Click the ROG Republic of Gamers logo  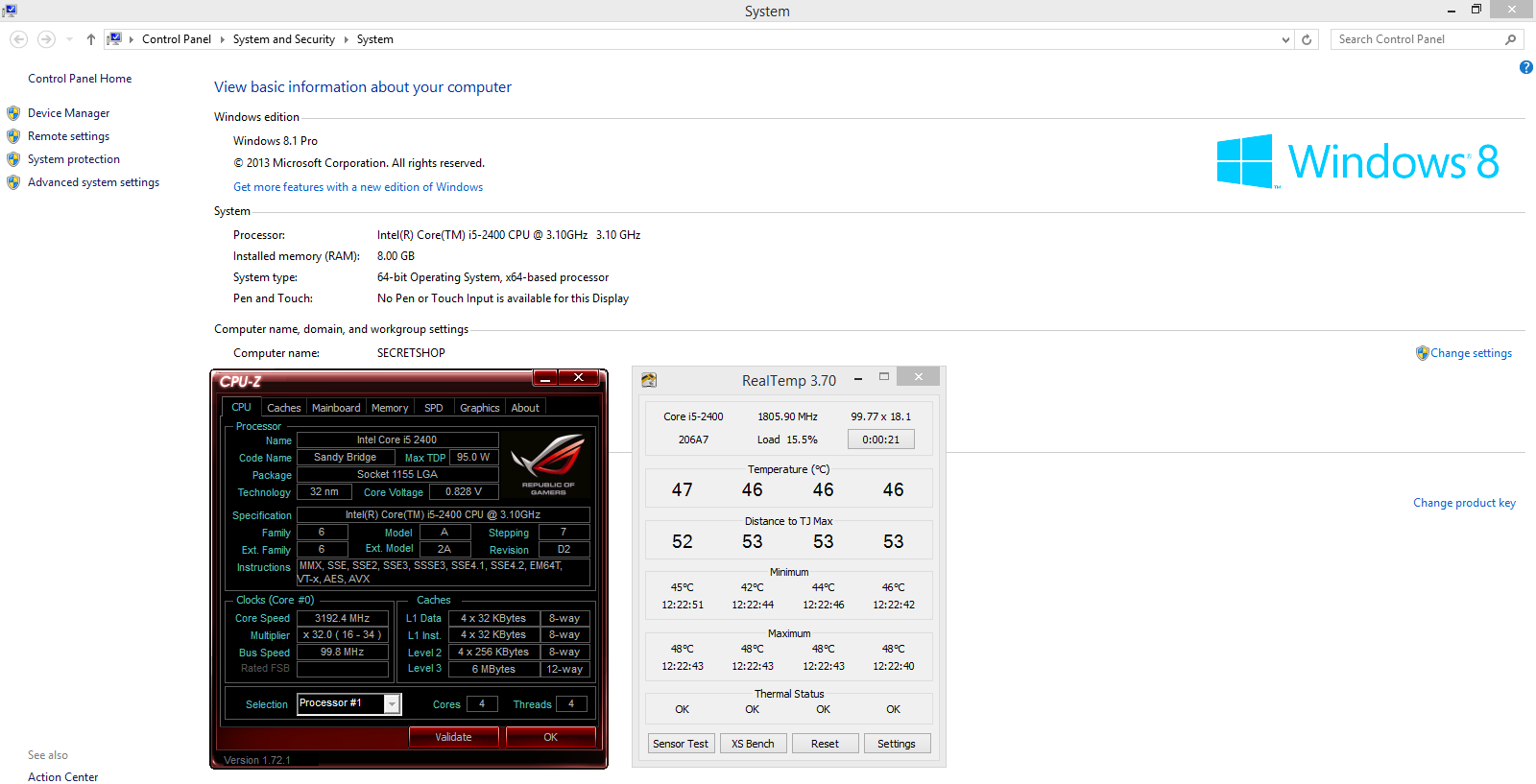(x=548, y=463)
